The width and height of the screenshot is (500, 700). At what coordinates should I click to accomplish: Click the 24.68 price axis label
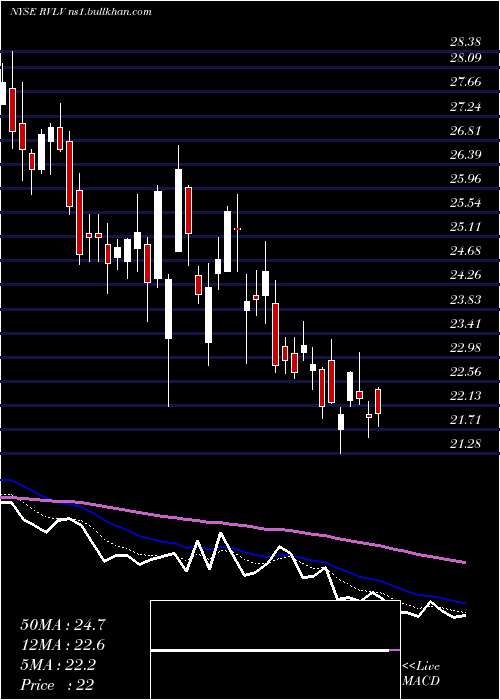point(466,251)
